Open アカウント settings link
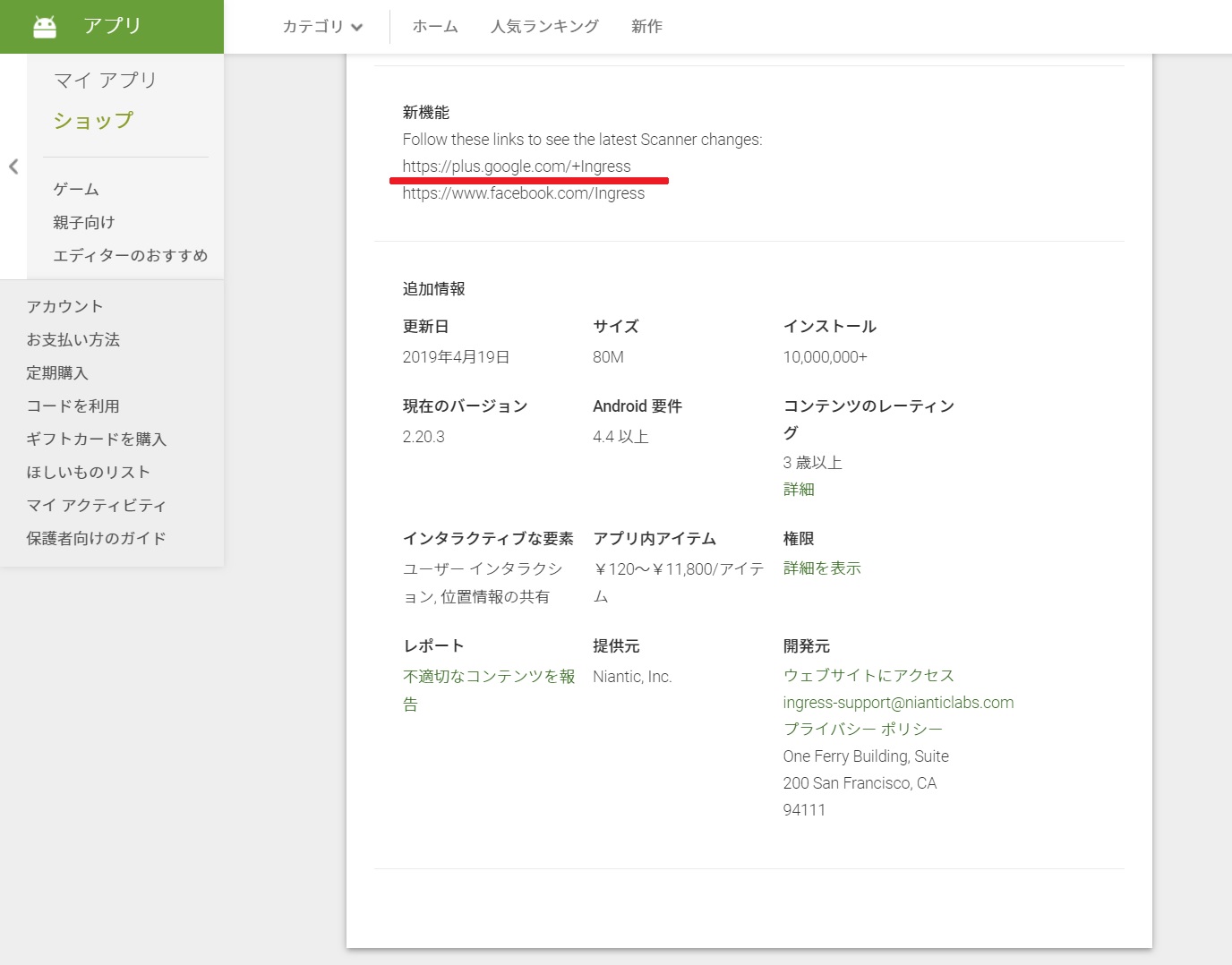Image resolution: width=1232 pixels, height=965 pixels. (x=64, y=306)
